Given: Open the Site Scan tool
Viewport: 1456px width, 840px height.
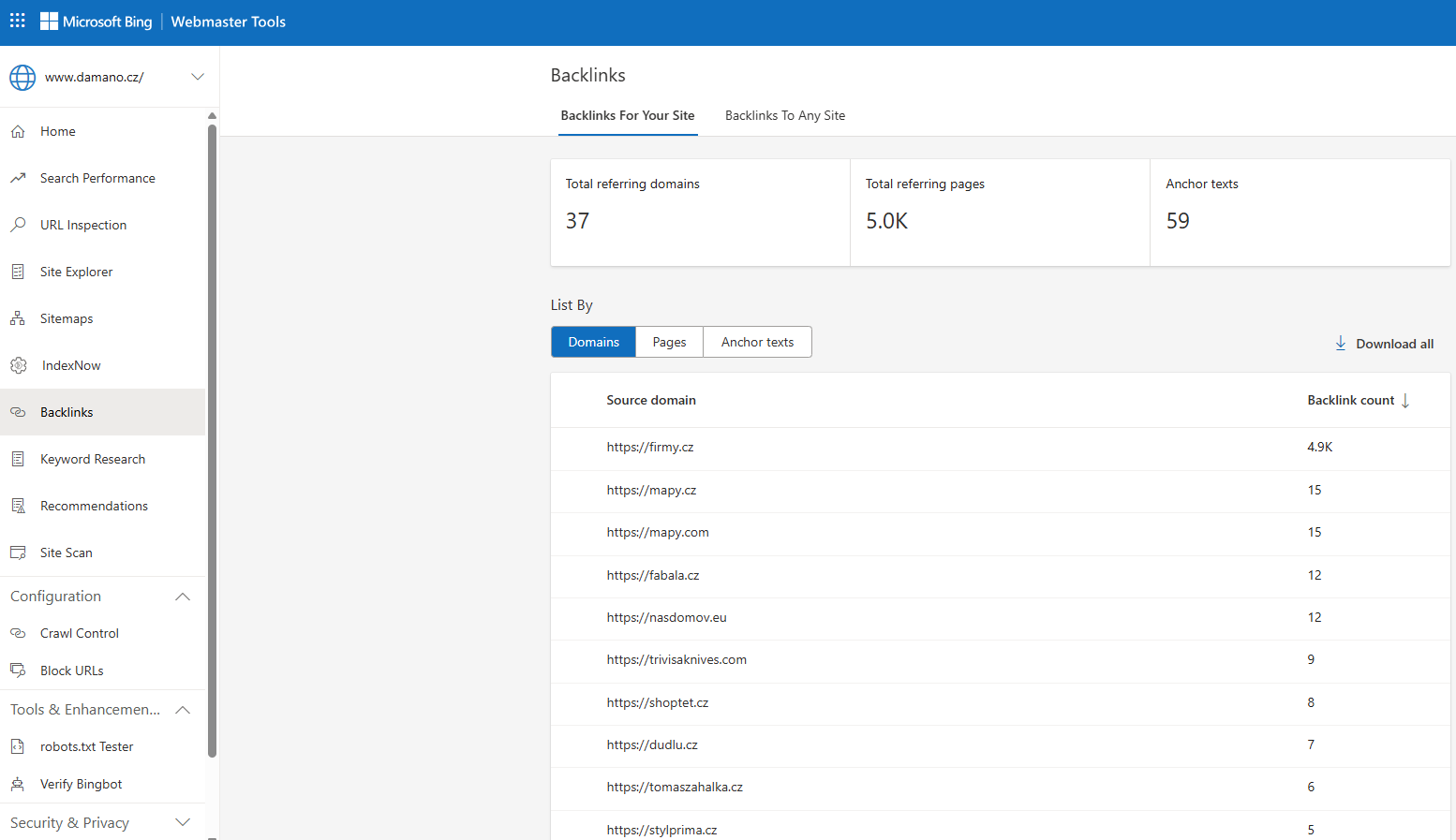Looking at the screenshot, I should (65, 553).
